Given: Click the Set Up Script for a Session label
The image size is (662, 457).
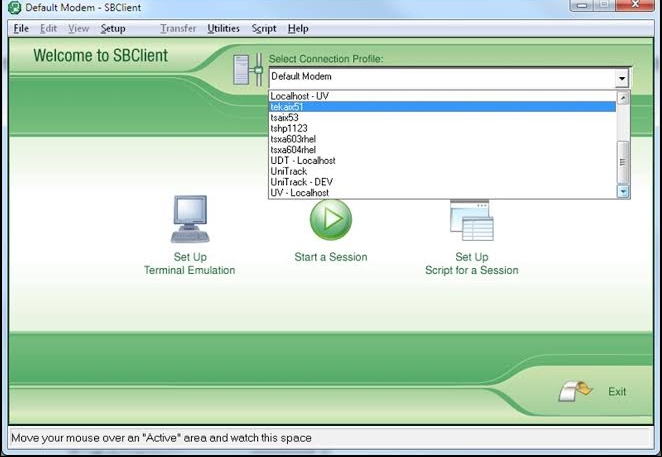Looking at the screenshot, I should 472,264.
